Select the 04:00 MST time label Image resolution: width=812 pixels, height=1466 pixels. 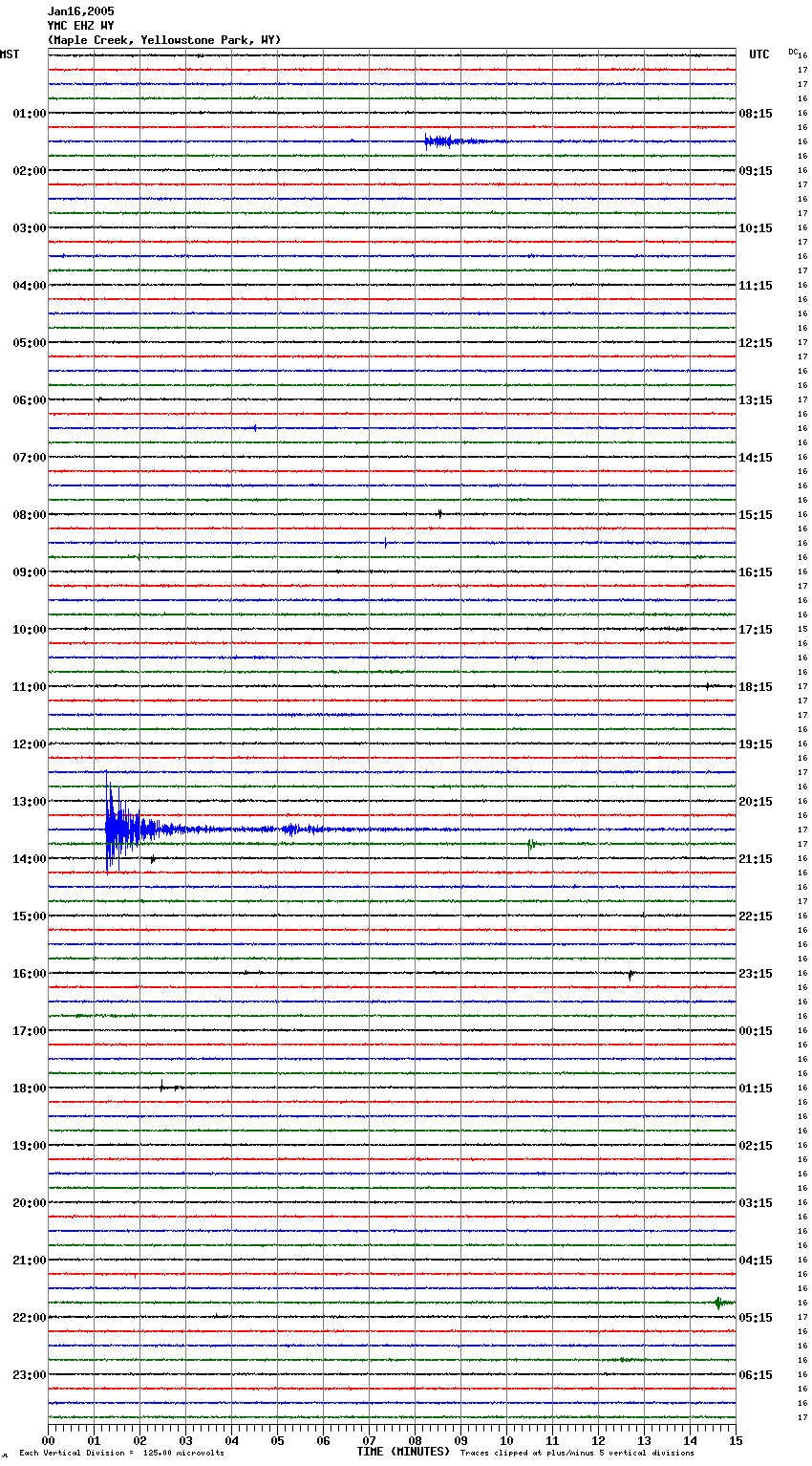click(x=30, y=286)
